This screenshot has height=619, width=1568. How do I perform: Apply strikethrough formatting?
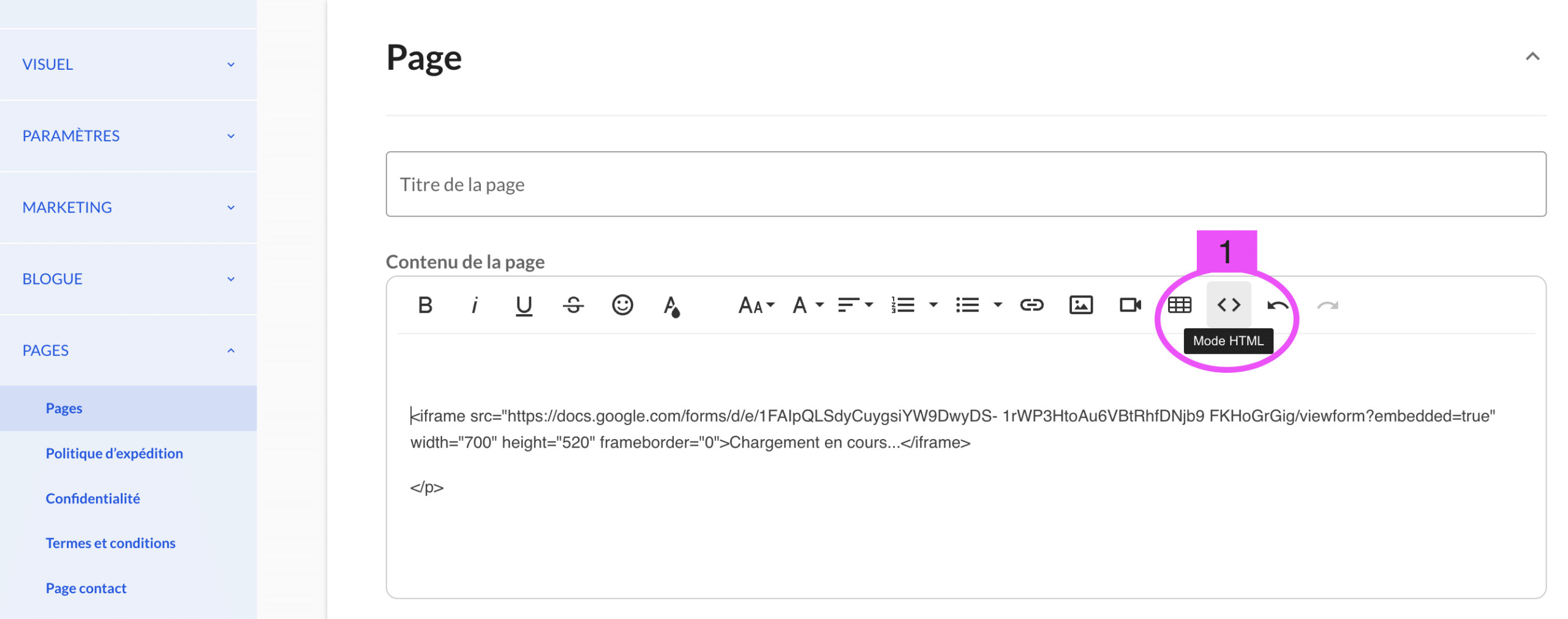[x=572, y=304]
